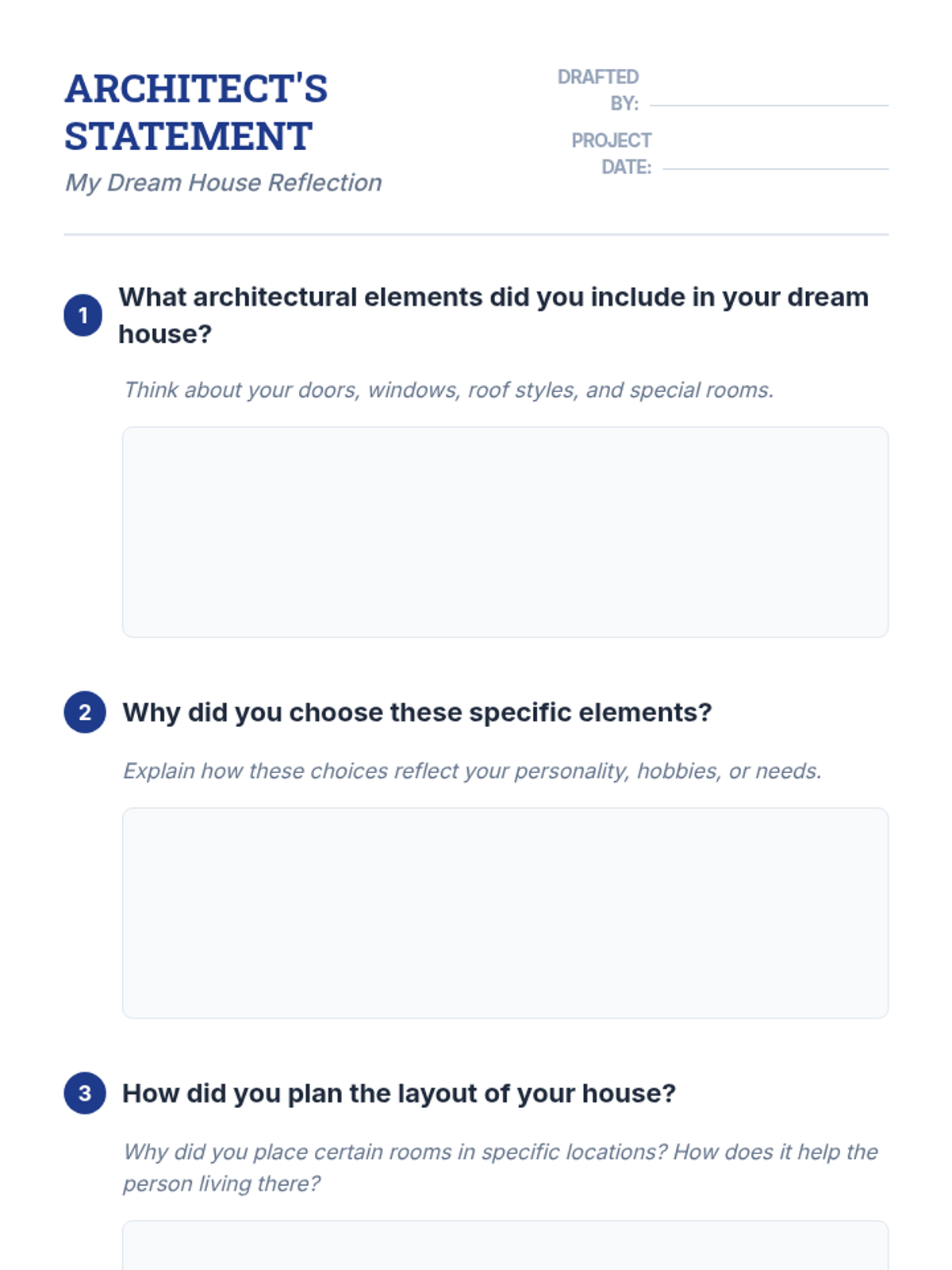Screen dimensions: 952x1270
Task: Click the Architect's Statement title
Action: tap(196, 112)
